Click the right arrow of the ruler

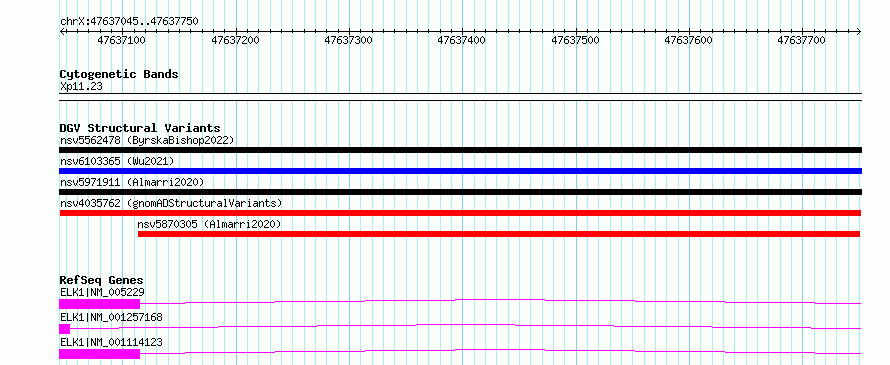click(x=859, y=31)
